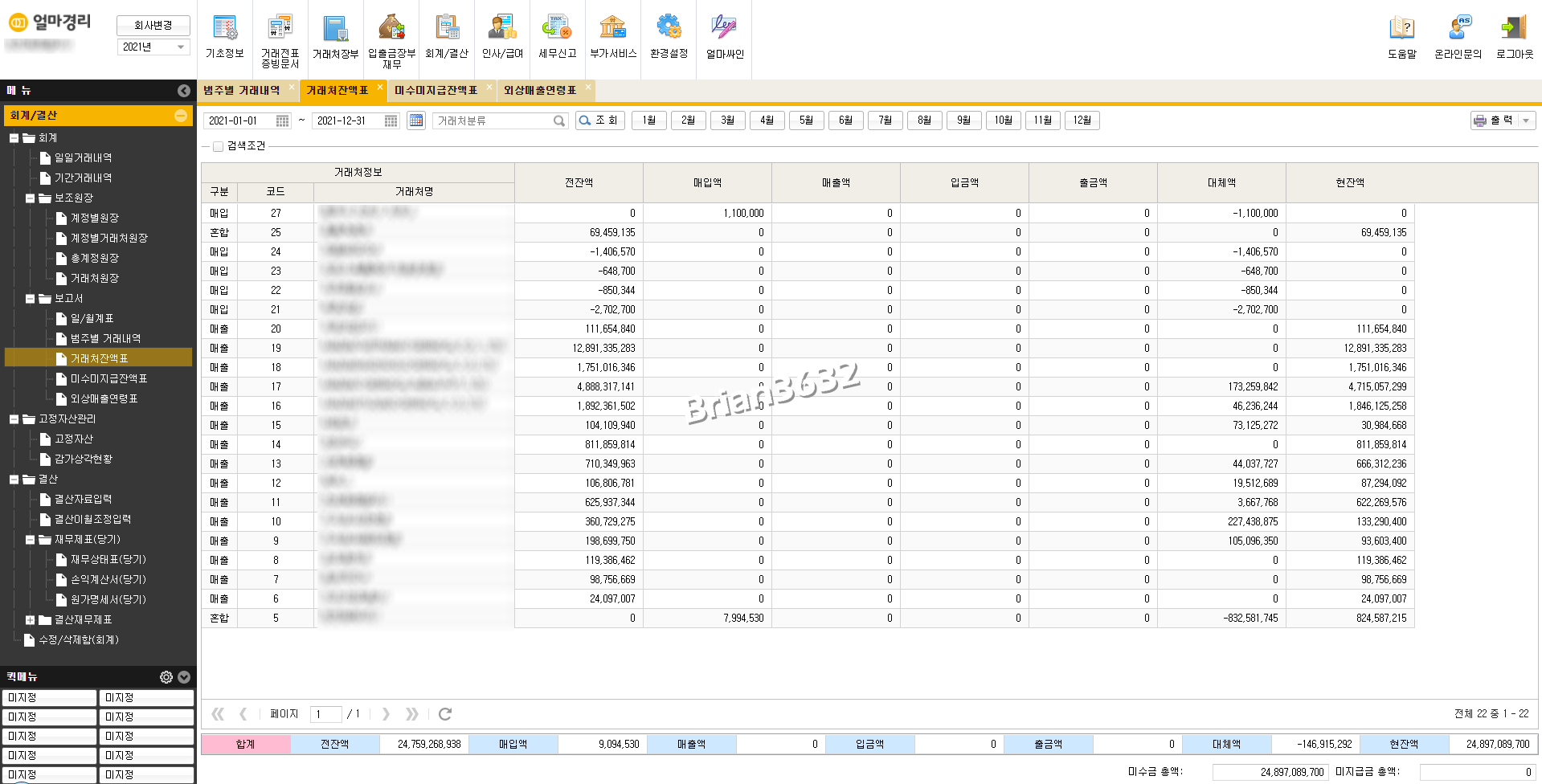The image size is (1542, 784).
Task: Collapse the 메뉴 side panel arrow
Action: 184,91
